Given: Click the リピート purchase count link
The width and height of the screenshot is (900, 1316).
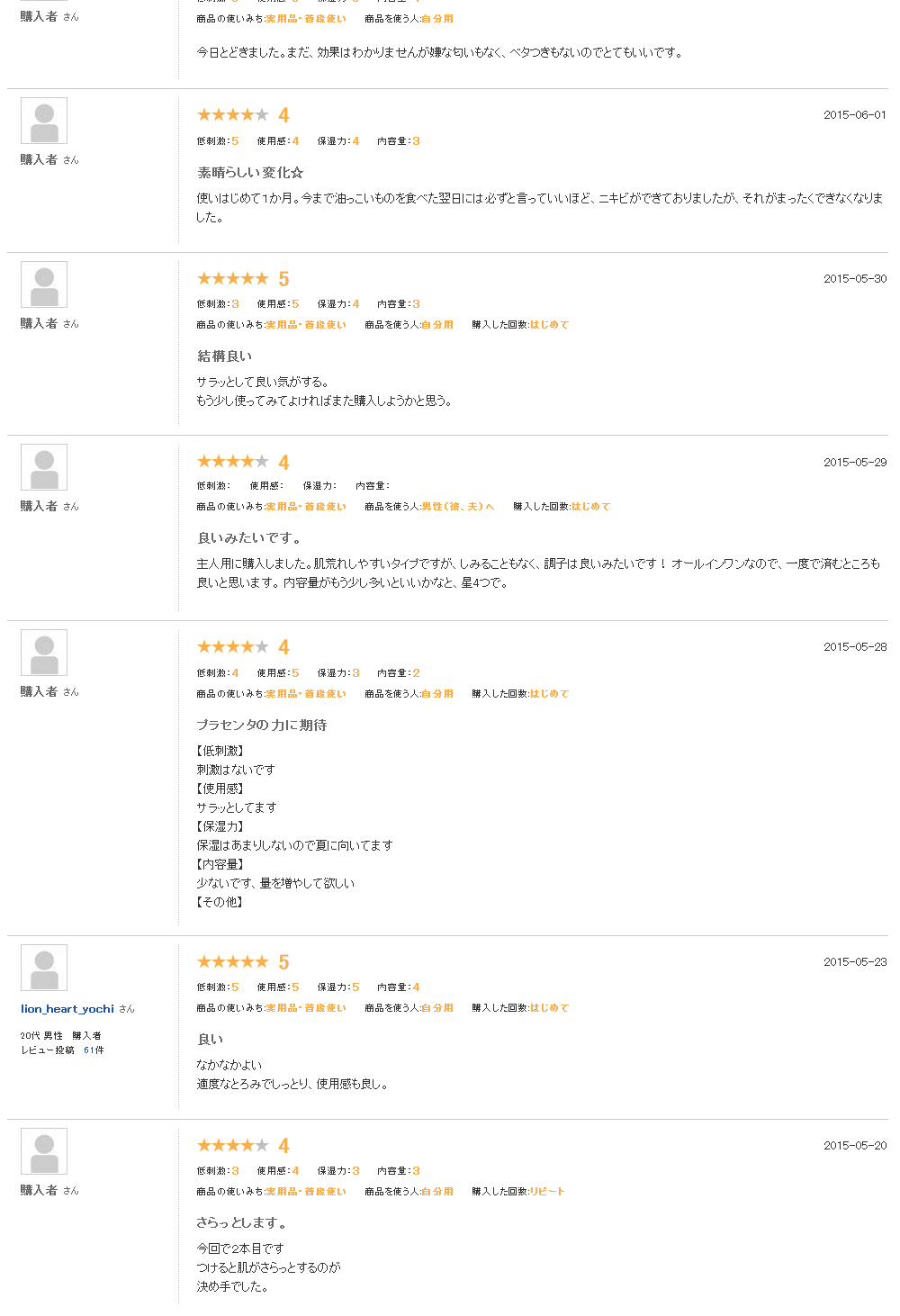Looking at the screenshot, I should (x=547, y=1192).
